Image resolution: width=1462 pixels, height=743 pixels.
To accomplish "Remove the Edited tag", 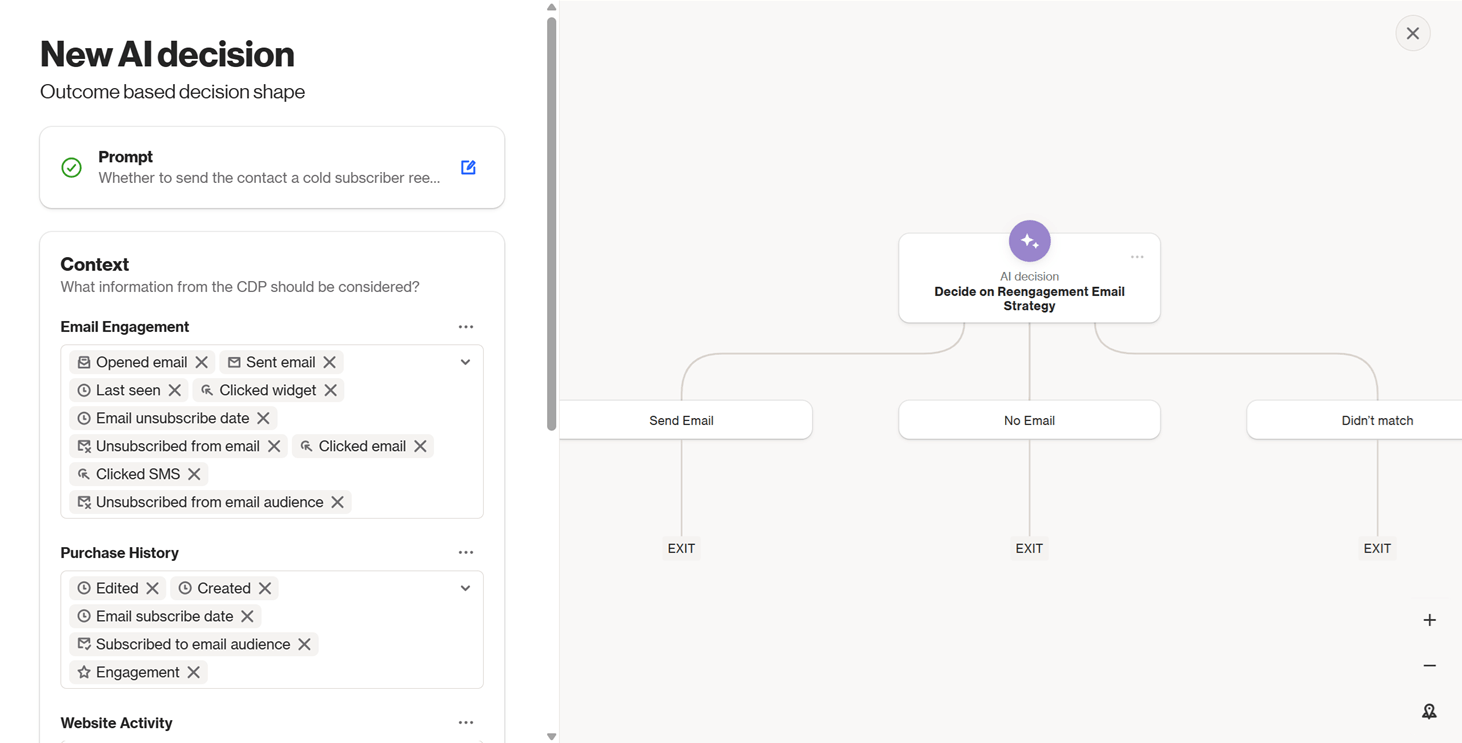I will (153, 588).
